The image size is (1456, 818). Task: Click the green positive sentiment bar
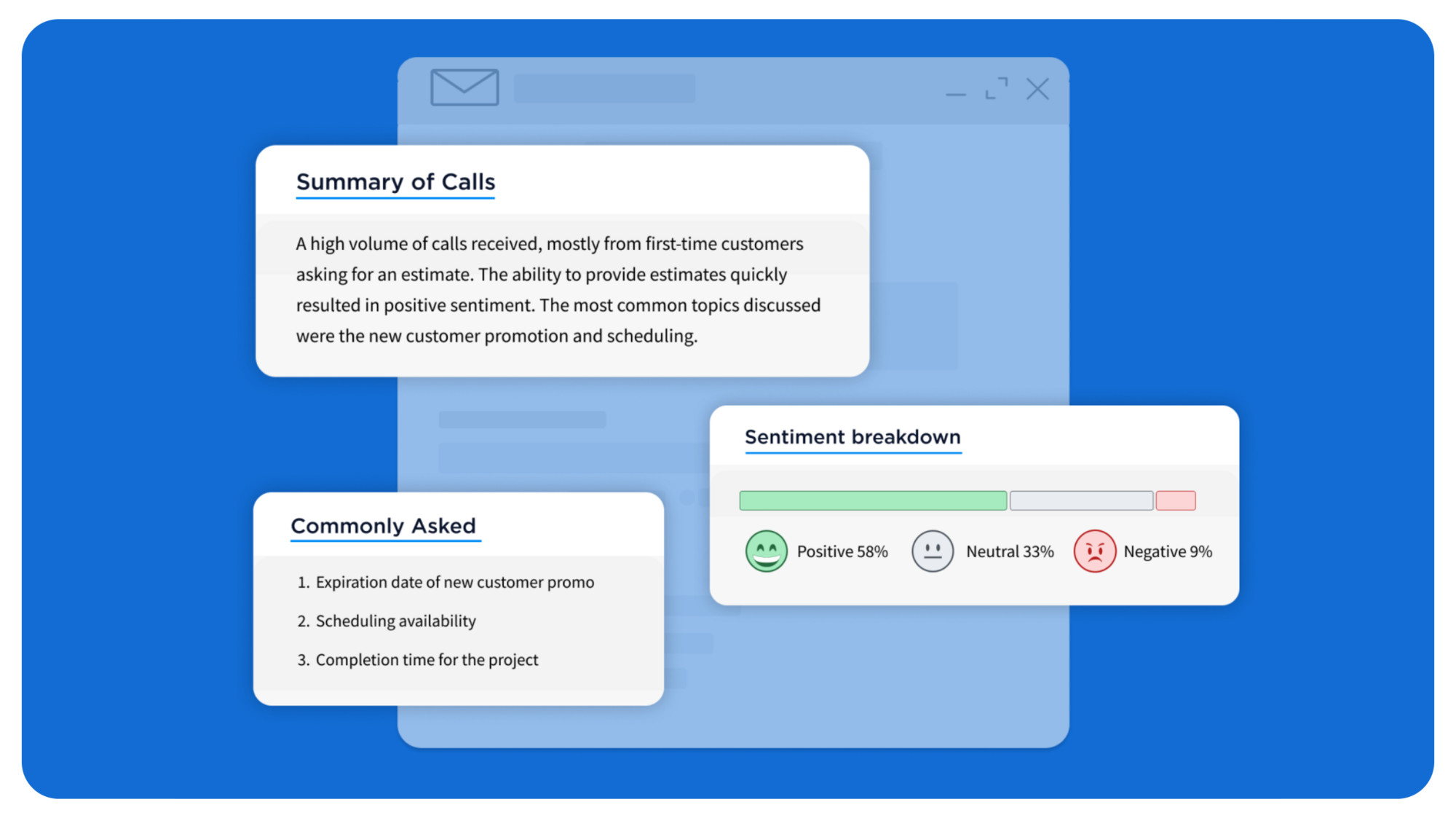tap(873, 500)
